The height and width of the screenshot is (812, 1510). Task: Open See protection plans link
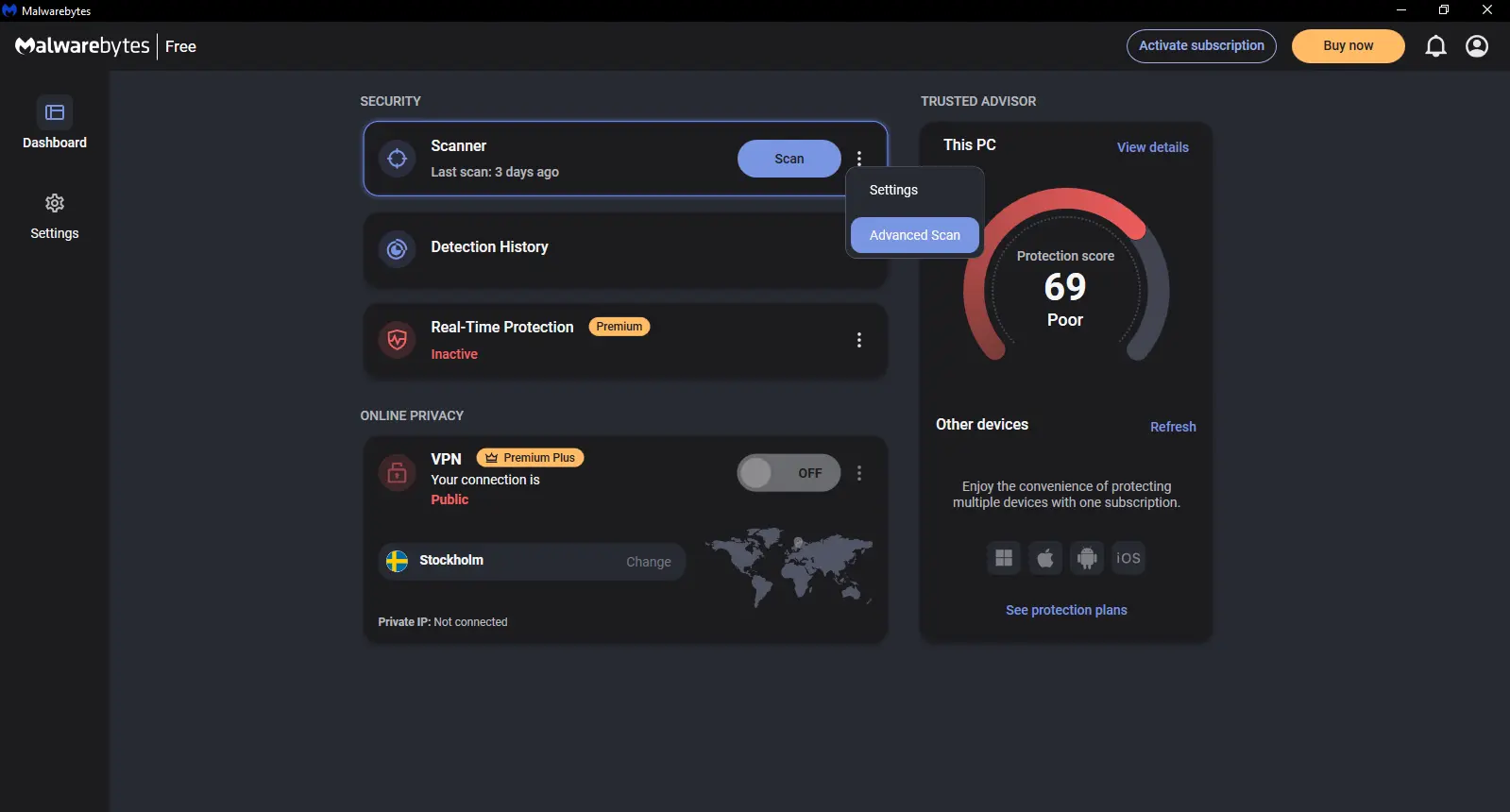coord(1066,610)
